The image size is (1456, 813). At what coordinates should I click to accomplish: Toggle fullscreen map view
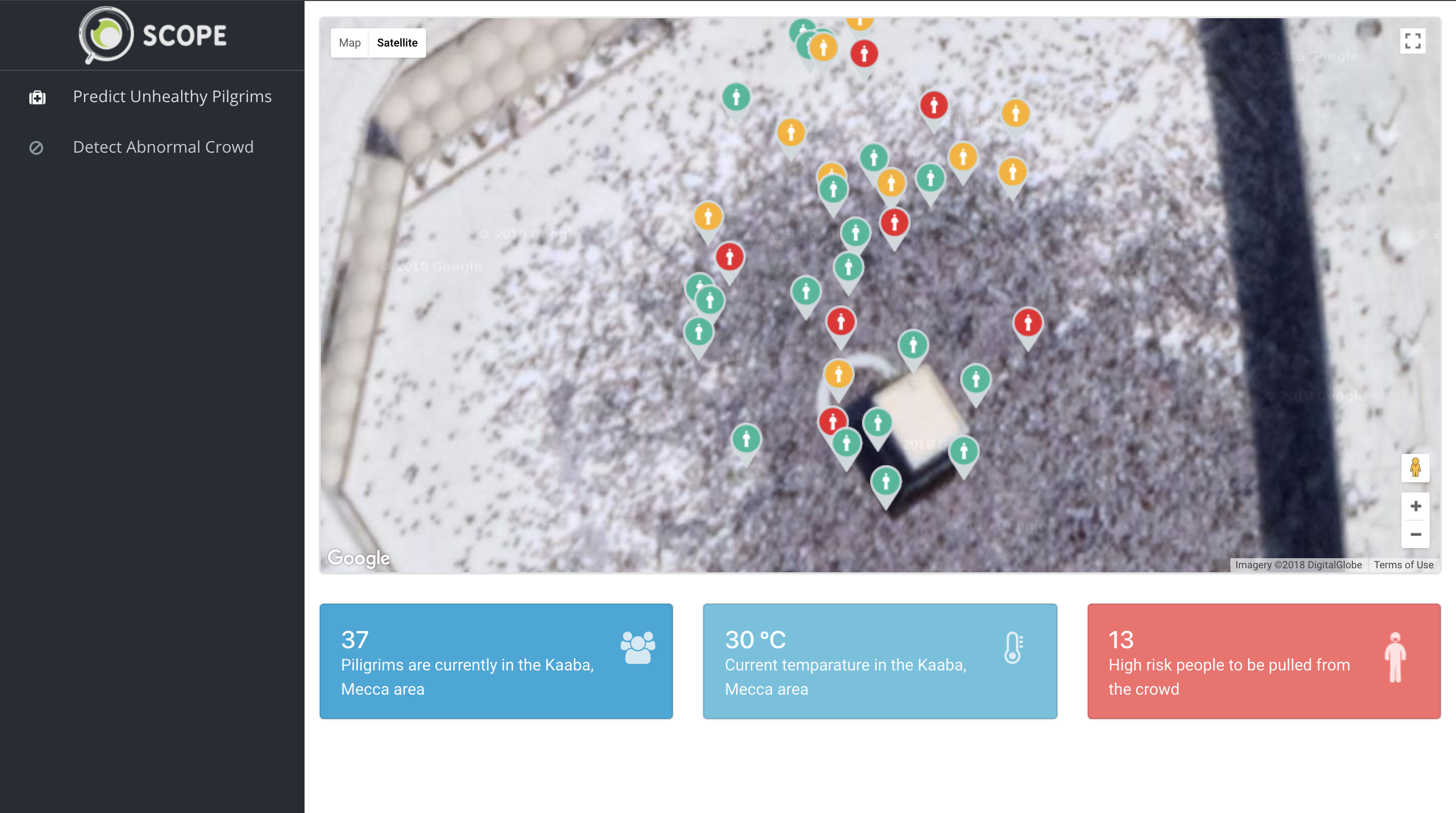click(1412, 41)
